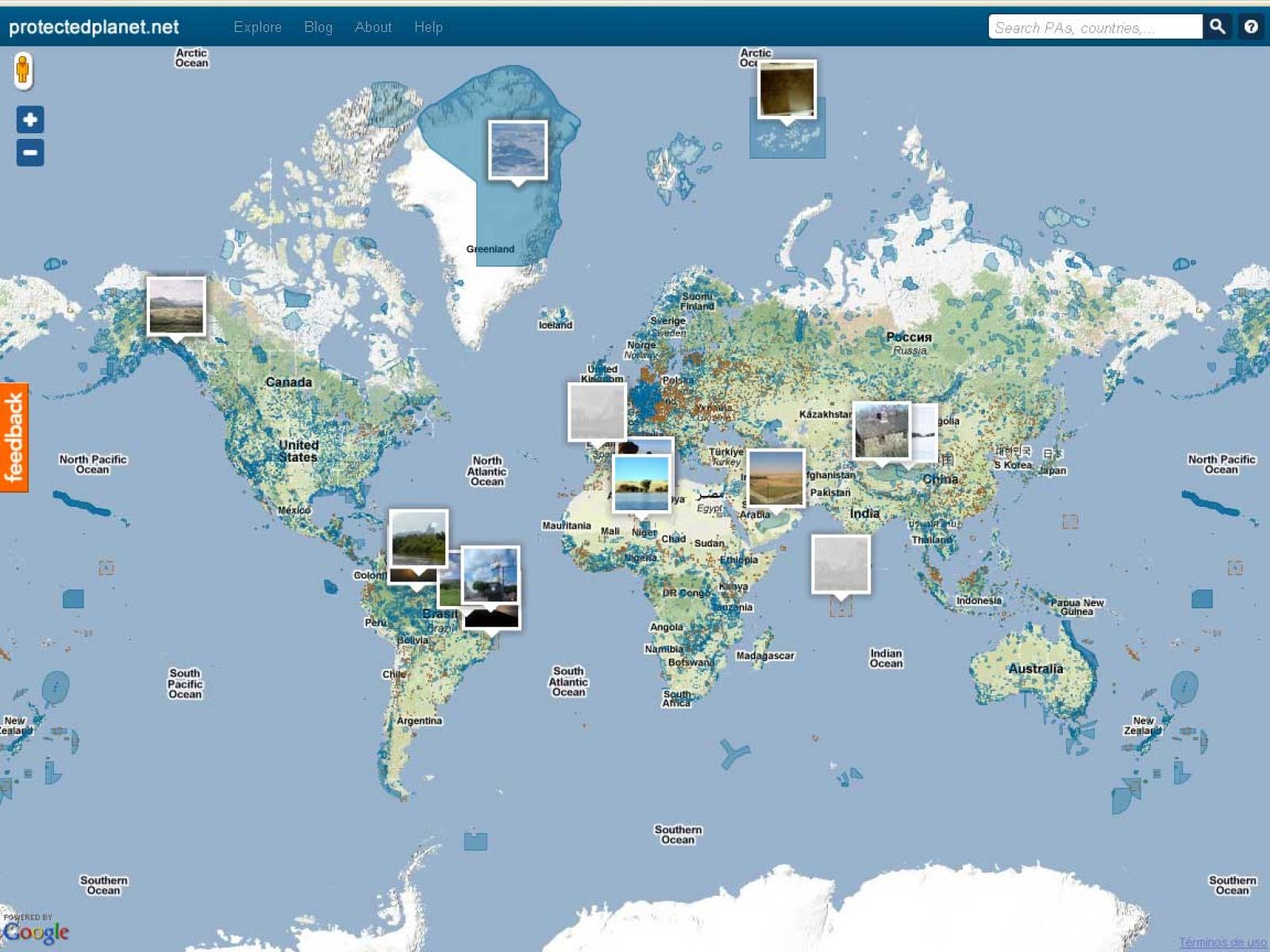This screenshot has width=1270, height=952.
Task: Open the North Africa lake photo thumbnail
Action: (641, 484)
